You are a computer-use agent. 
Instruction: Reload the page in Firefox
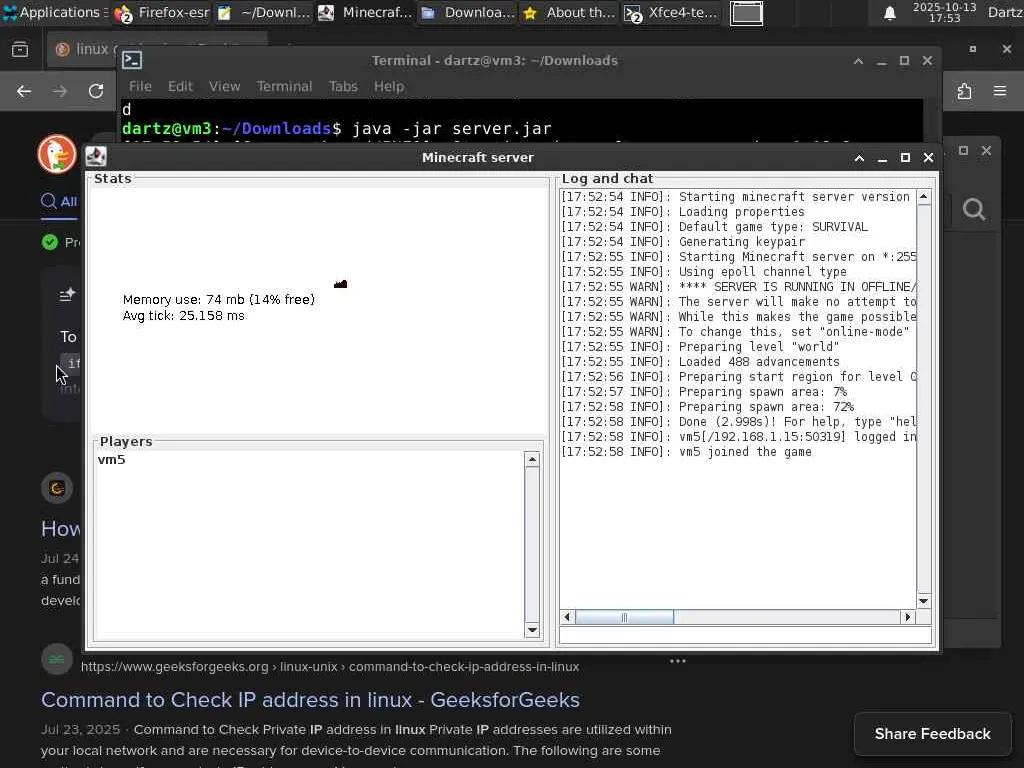point(96,91)
